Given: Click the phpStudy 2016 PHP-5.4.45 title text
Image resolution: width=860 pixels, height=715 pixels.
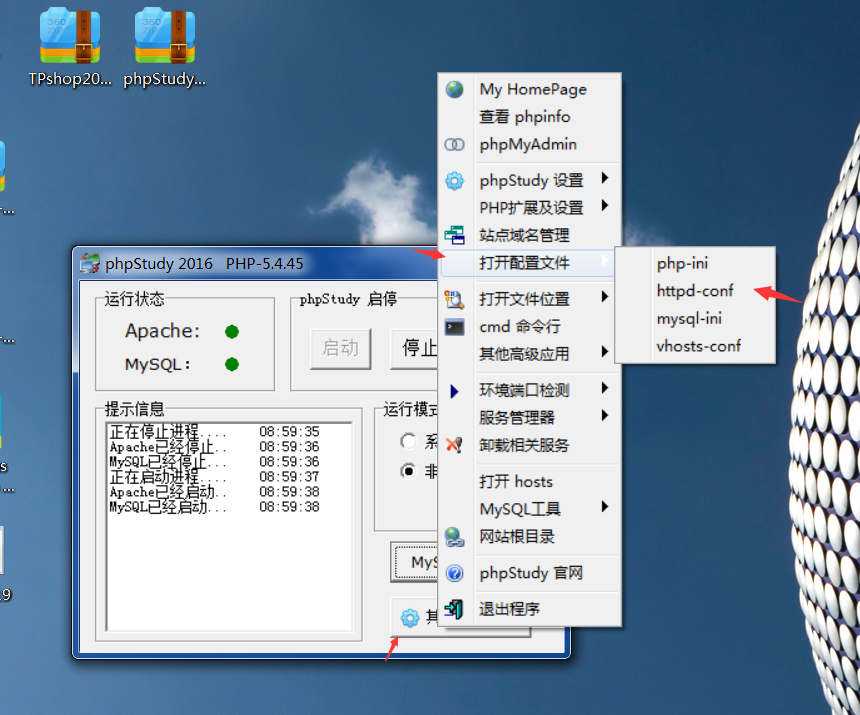Looking at the screenshot, I should (x=204, y=264).
